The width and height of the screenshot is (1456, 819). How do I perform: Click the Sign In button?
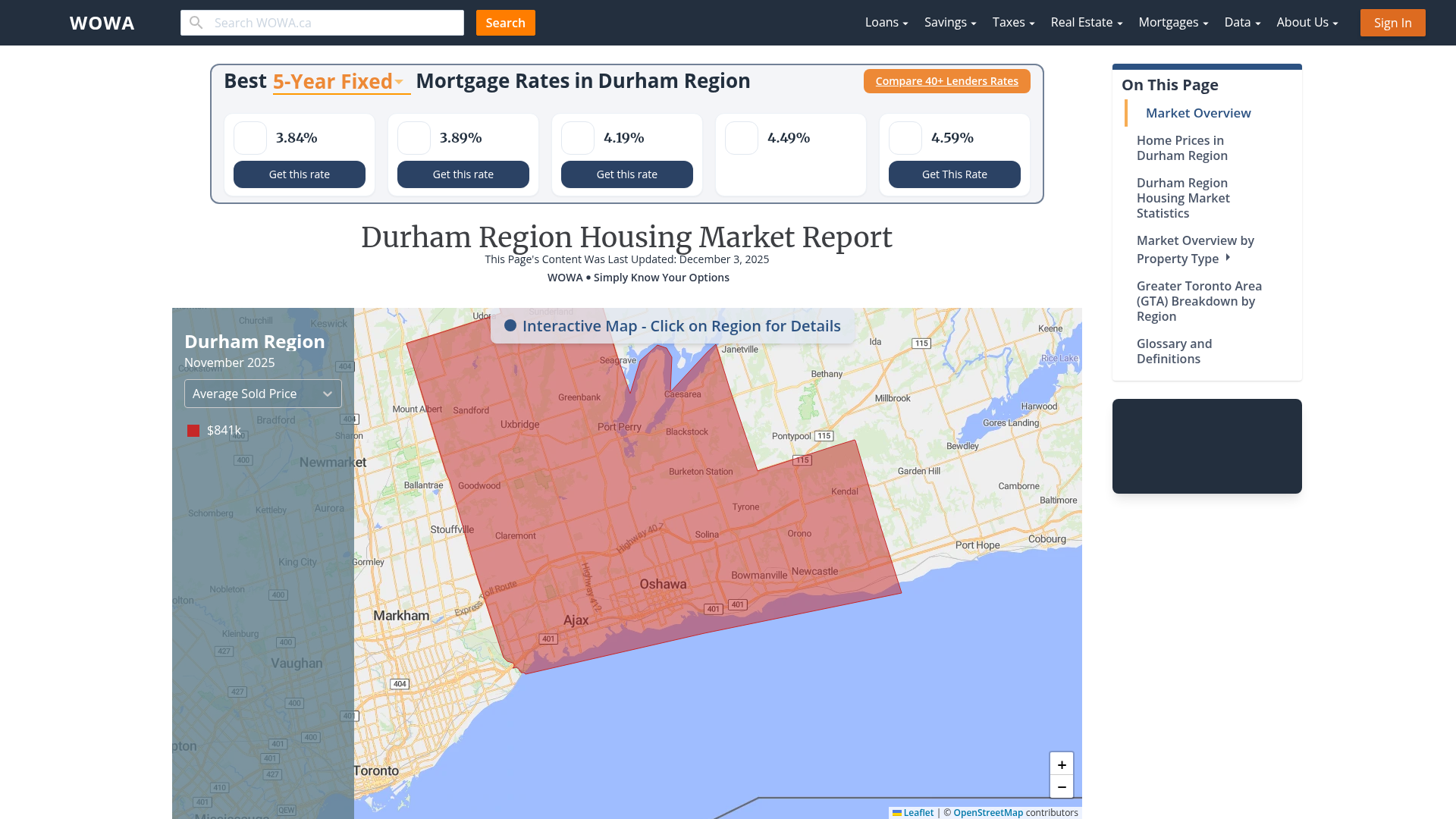point(1392,22)
